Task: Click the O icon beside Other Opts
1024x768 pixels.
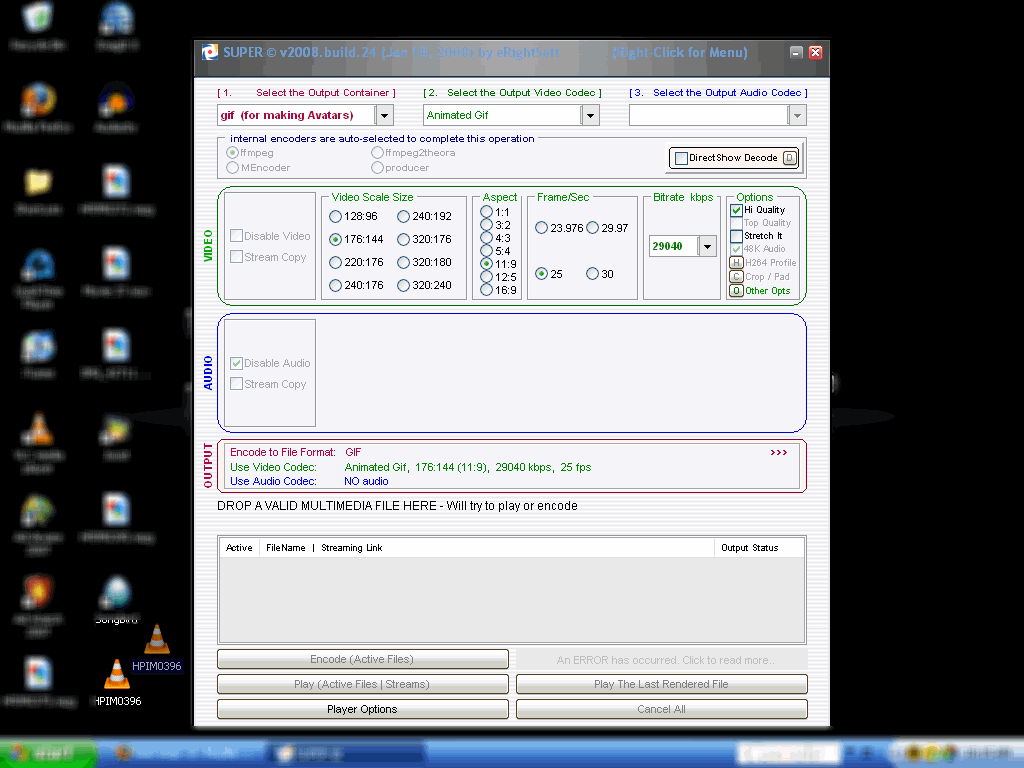Action: 736,291
